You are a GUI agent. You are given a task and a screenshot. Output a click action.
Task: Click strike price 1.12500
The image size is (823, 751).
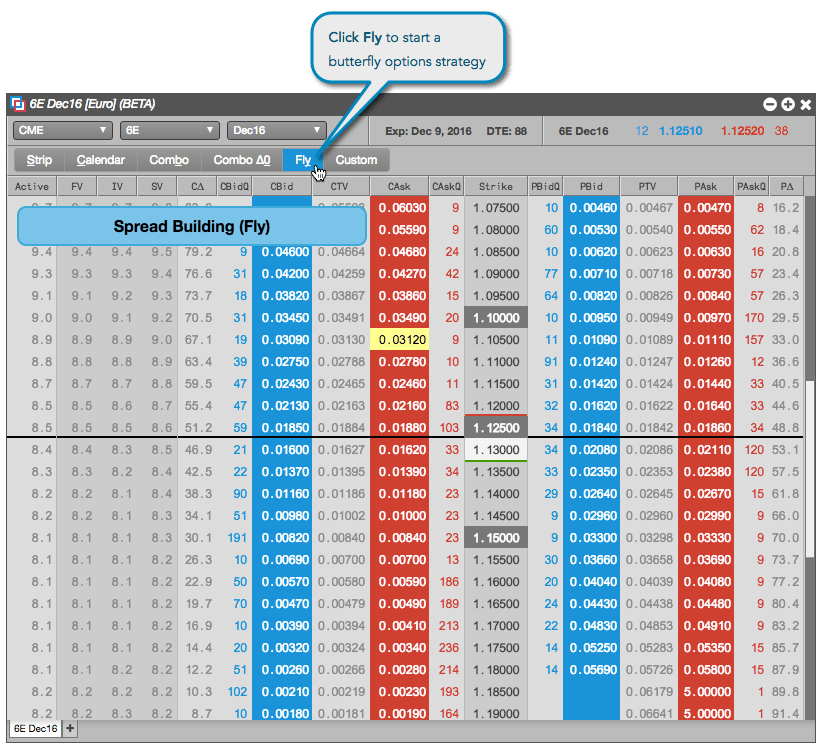[x=496, y=428]
